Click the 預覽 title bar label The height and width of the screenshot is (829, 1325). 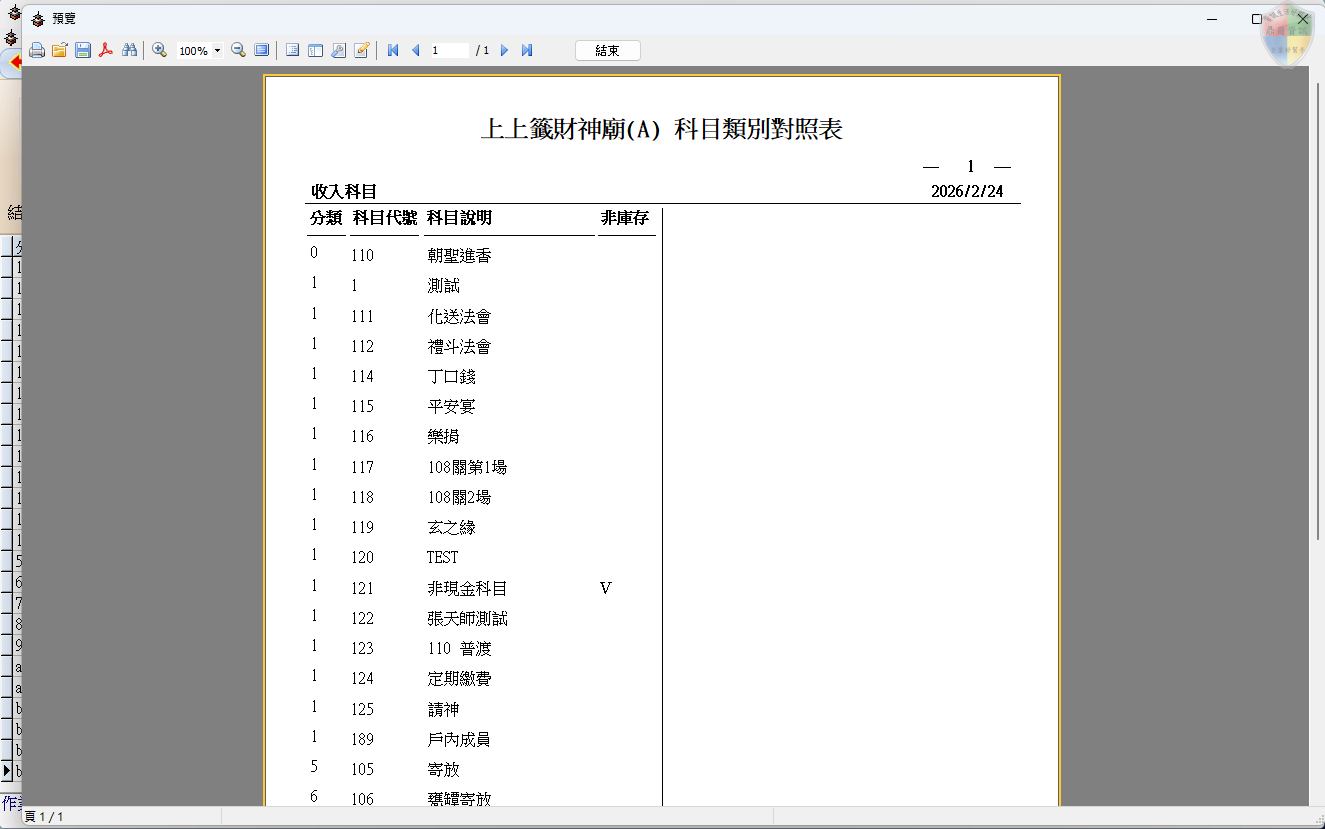pos(62,17)
